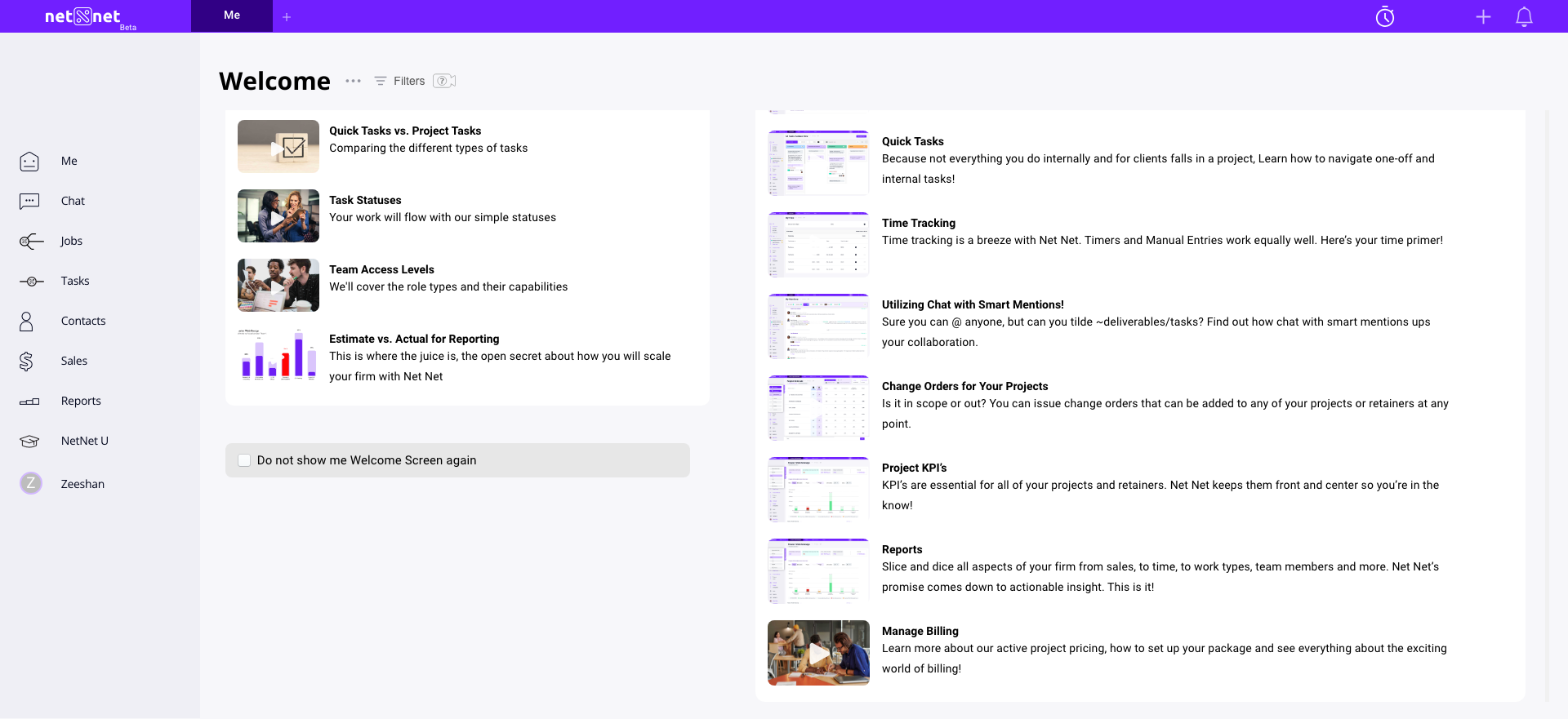Open Time Tracking screenshot thumbnail
1568x719 pixels.
click(818, 245)
